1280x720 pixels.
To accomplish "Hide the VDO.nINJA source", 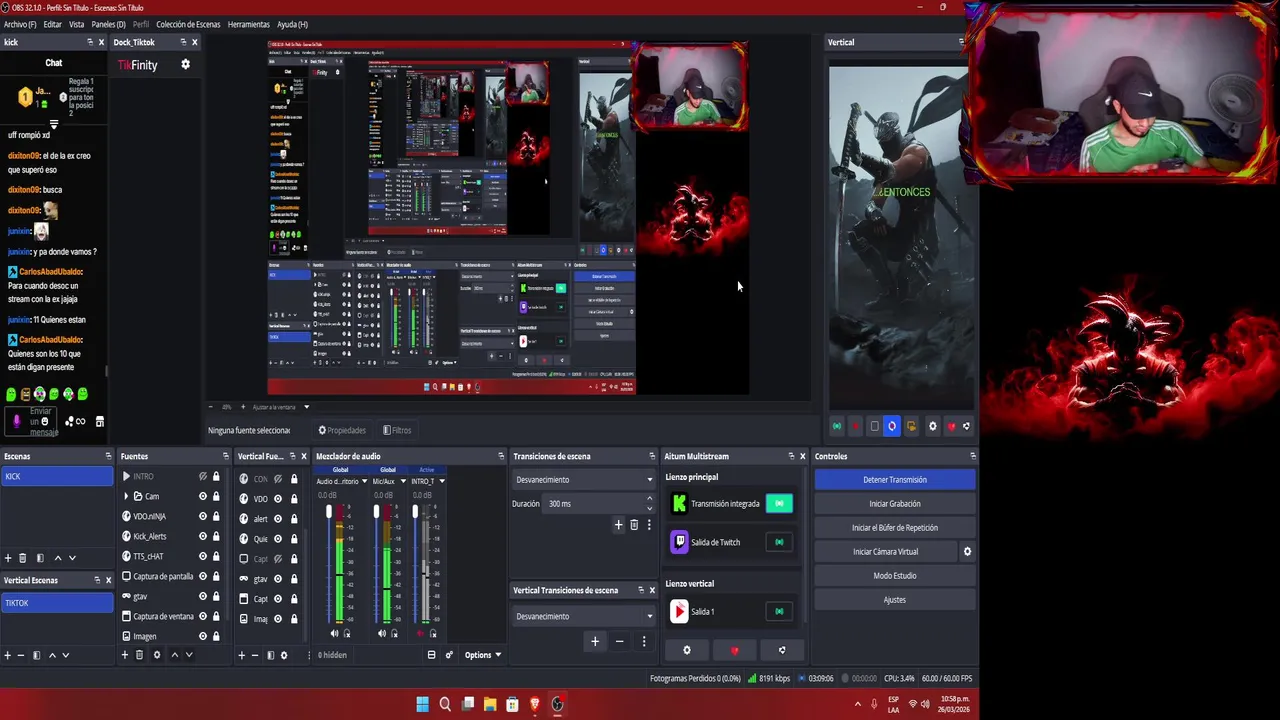I will pyautogui.click(x=203, y=516).
